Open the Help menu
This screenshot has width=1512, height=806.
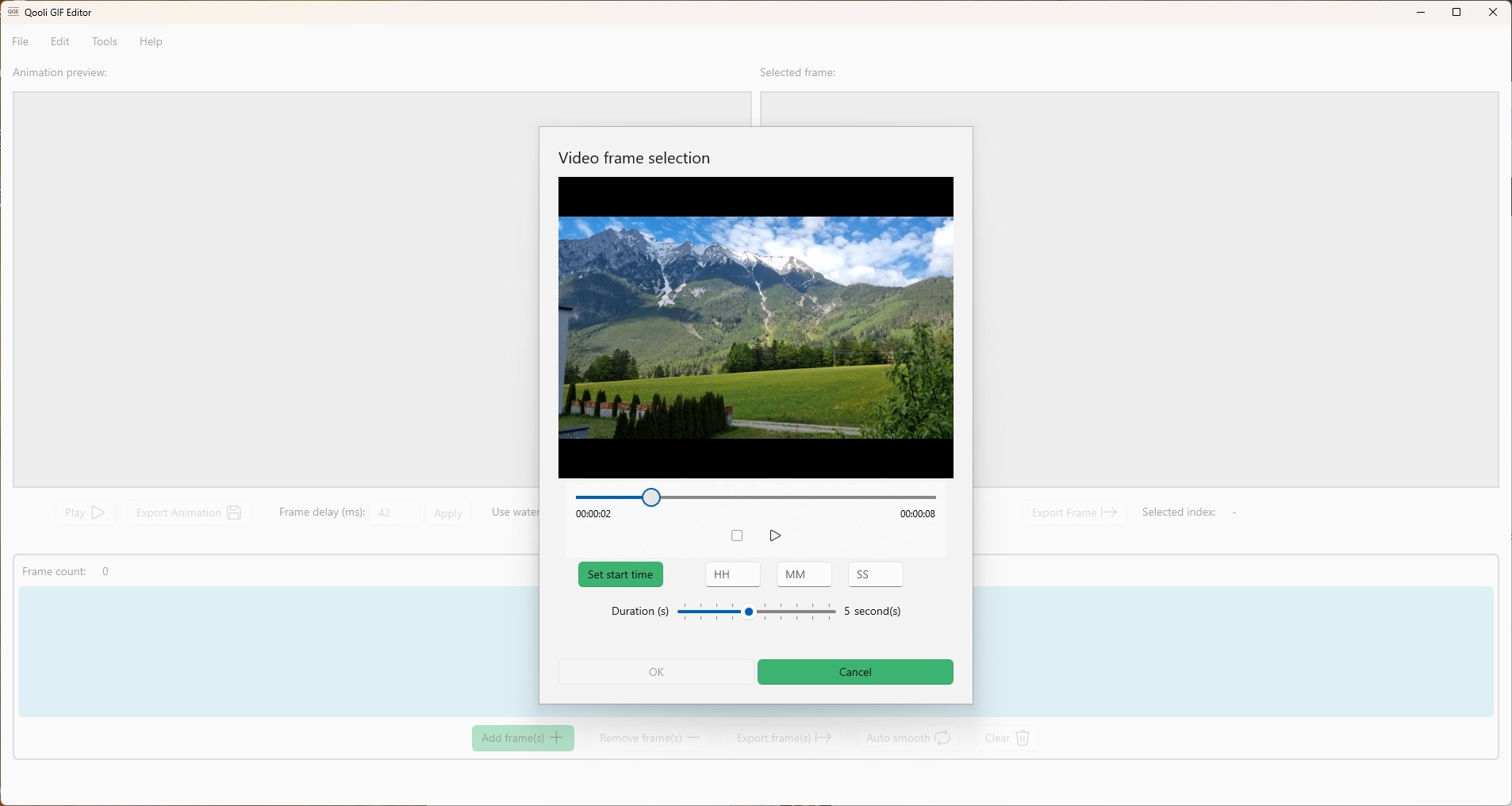[151, 41]
